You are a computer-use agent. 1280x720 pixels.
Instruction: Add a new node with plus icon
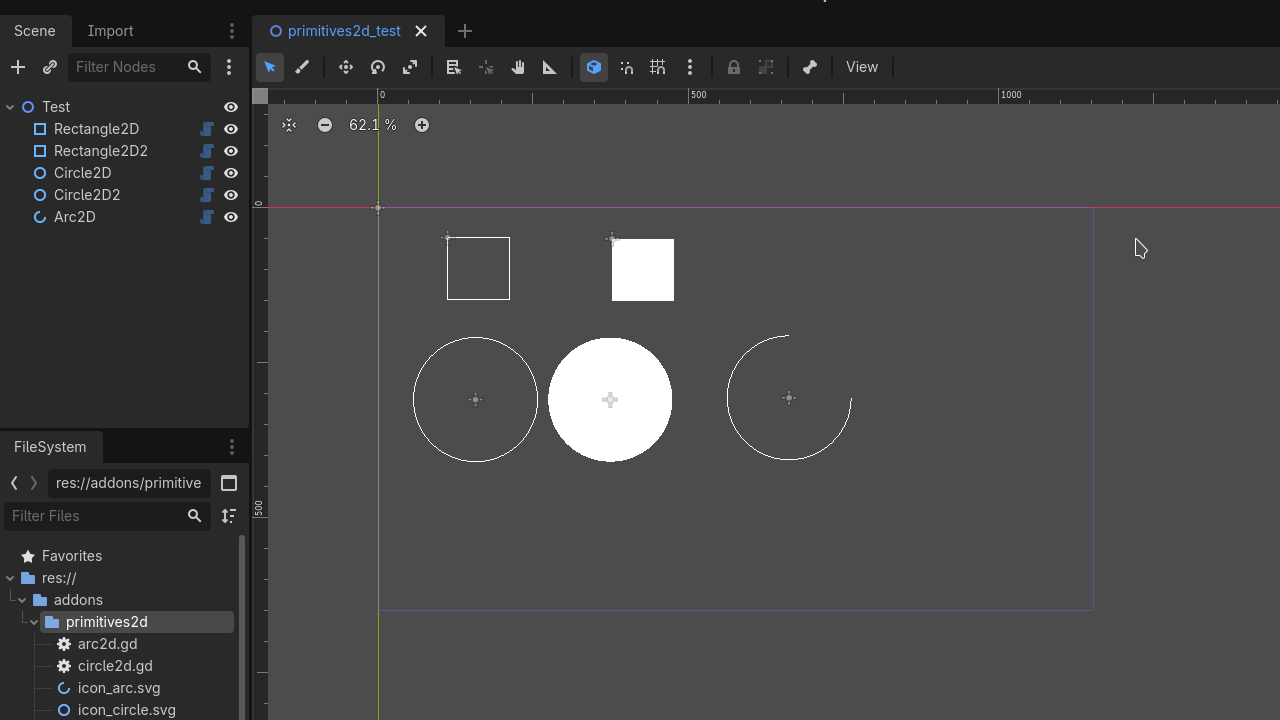pos(18,67)
